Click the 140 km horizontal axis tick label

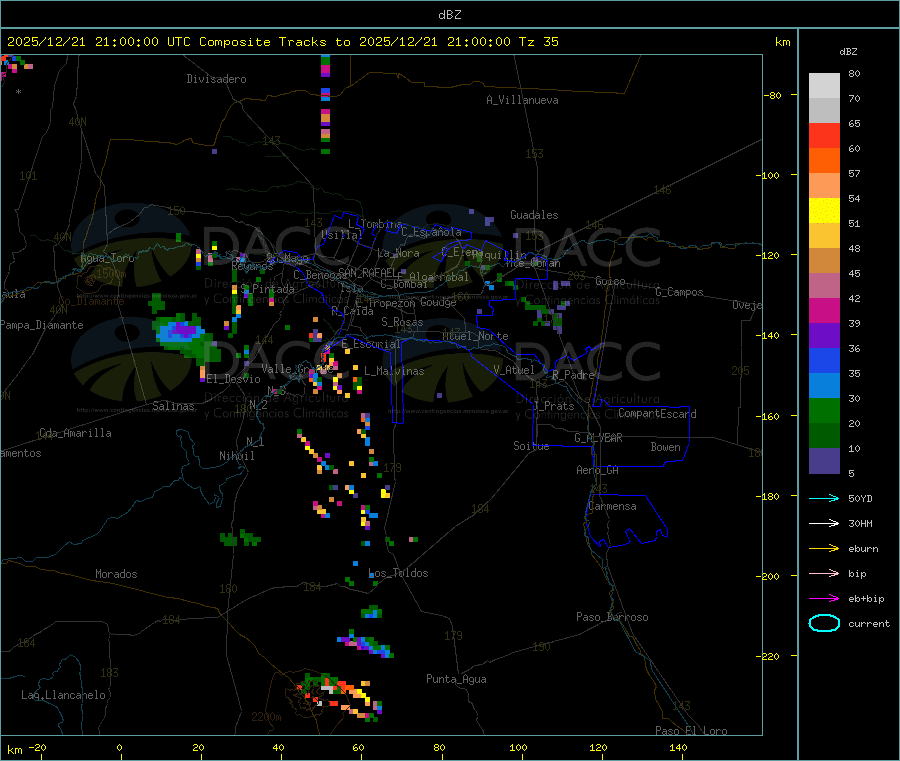pyautogui.click(x=678, y=747)
